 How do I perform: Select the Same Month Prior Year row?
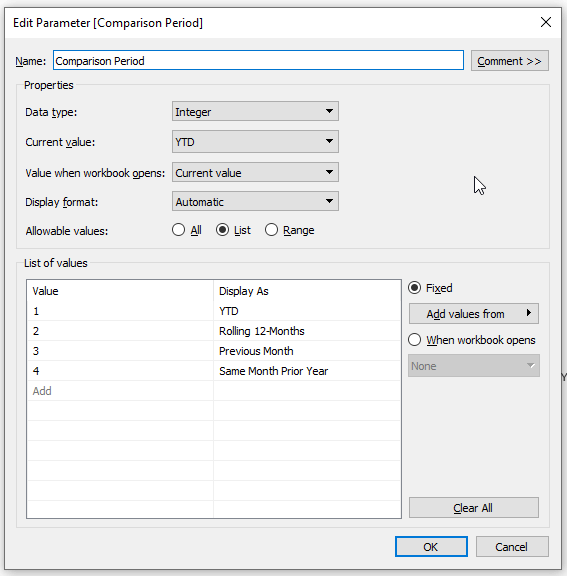pos(214,371)
